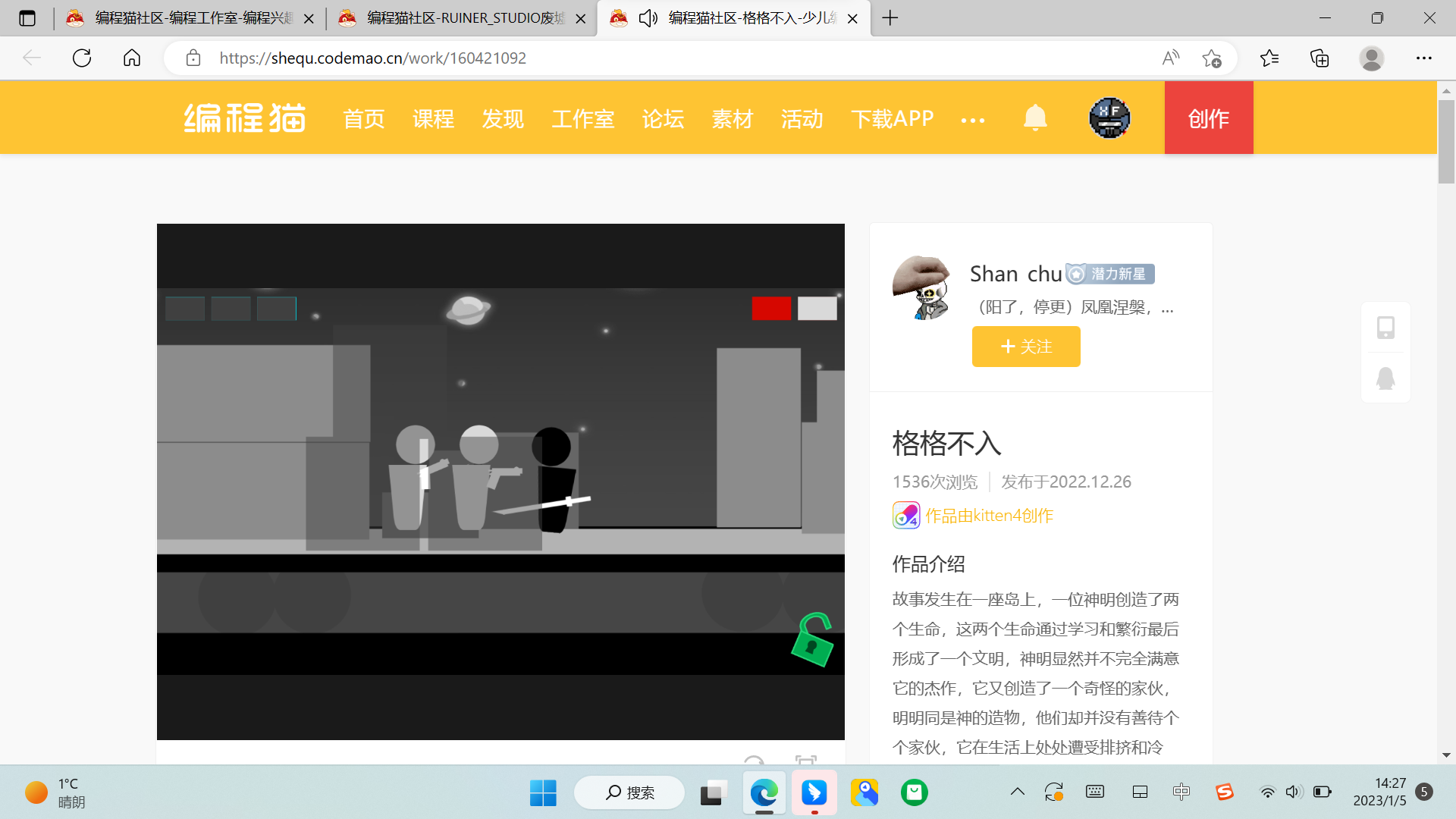The image size is (1456, 819).
Task: Click the phone icon in right sidebar
Action: (x=1385, y=328)
